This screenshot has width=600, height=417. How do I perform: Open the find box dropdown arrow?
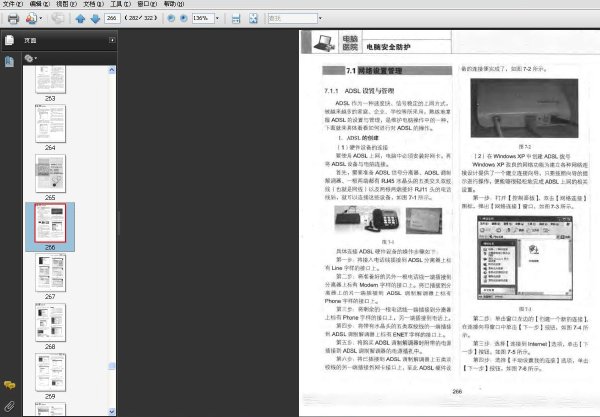[320, 18]
